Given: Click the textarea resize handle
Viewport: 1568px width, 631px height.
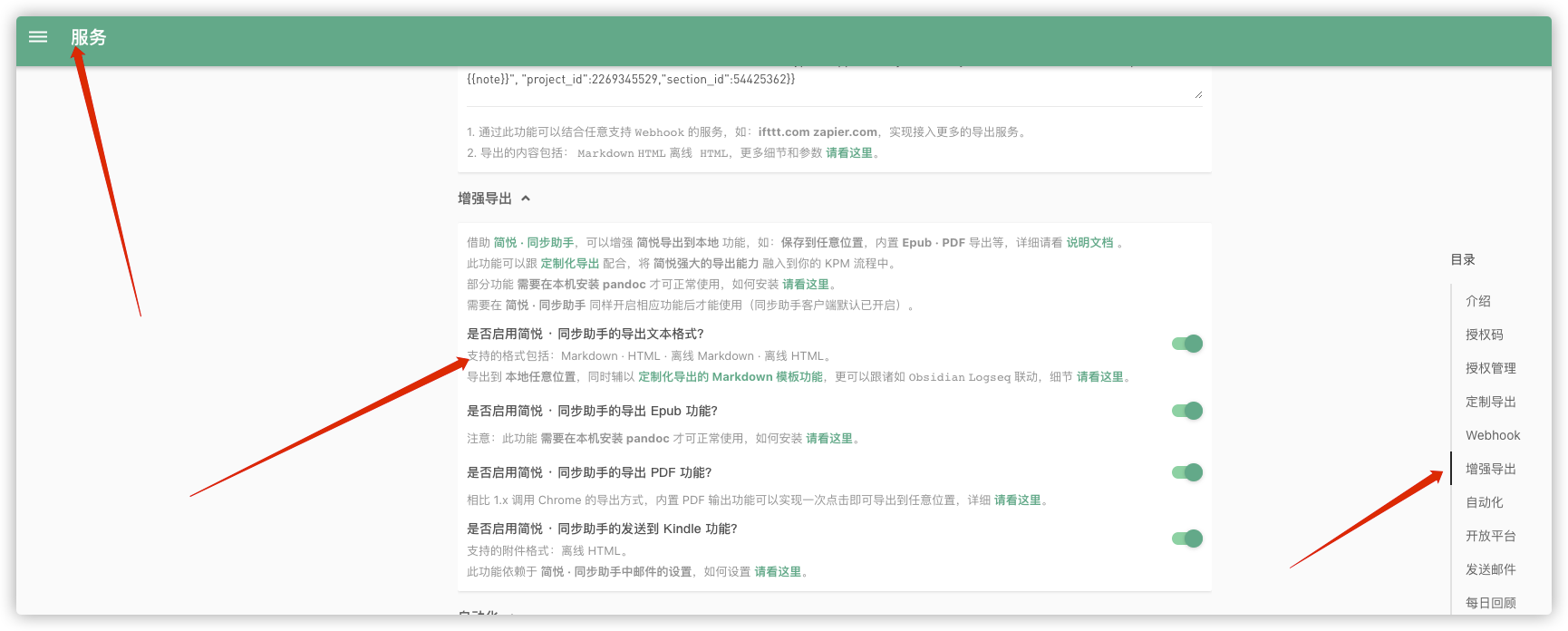Looking at the screenshot, I should pyautogui.click(x=1198, y=94).
